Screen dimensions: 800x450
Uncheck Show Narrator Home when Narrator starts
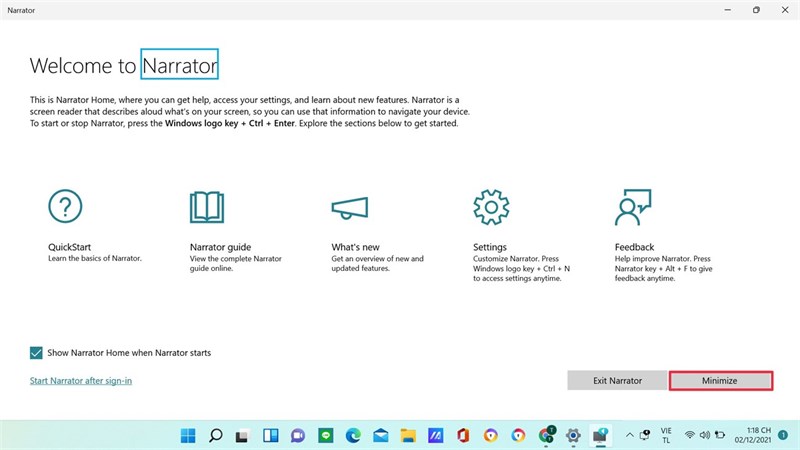pos(36,353)
